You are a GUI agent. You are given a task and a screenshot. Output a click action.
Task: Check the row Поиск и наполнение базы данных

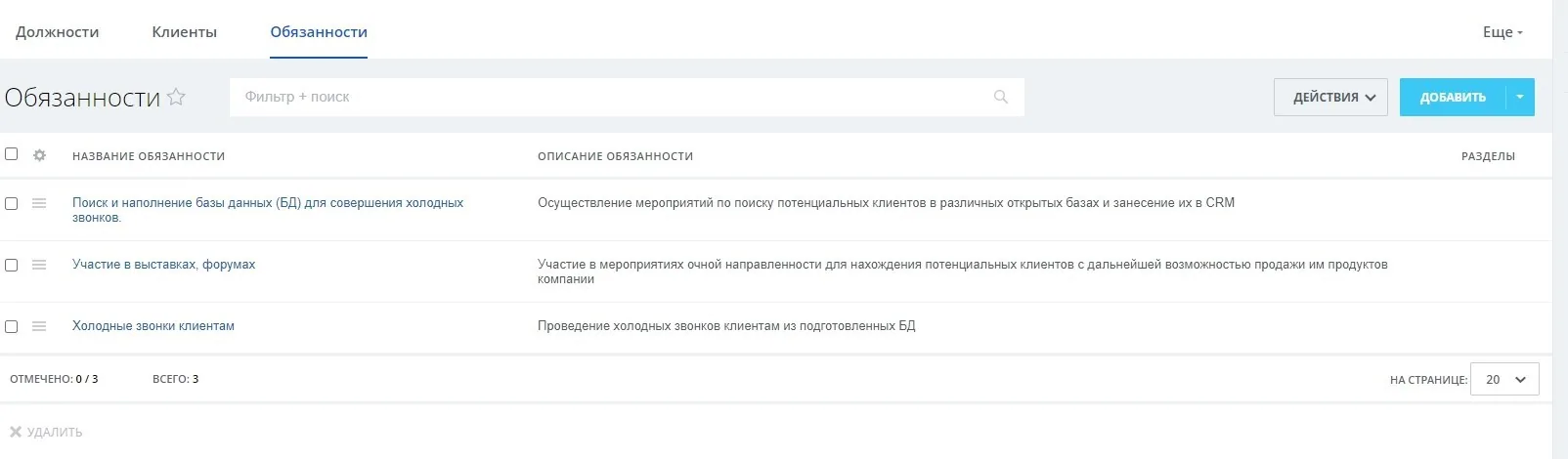tap(12, 204)
